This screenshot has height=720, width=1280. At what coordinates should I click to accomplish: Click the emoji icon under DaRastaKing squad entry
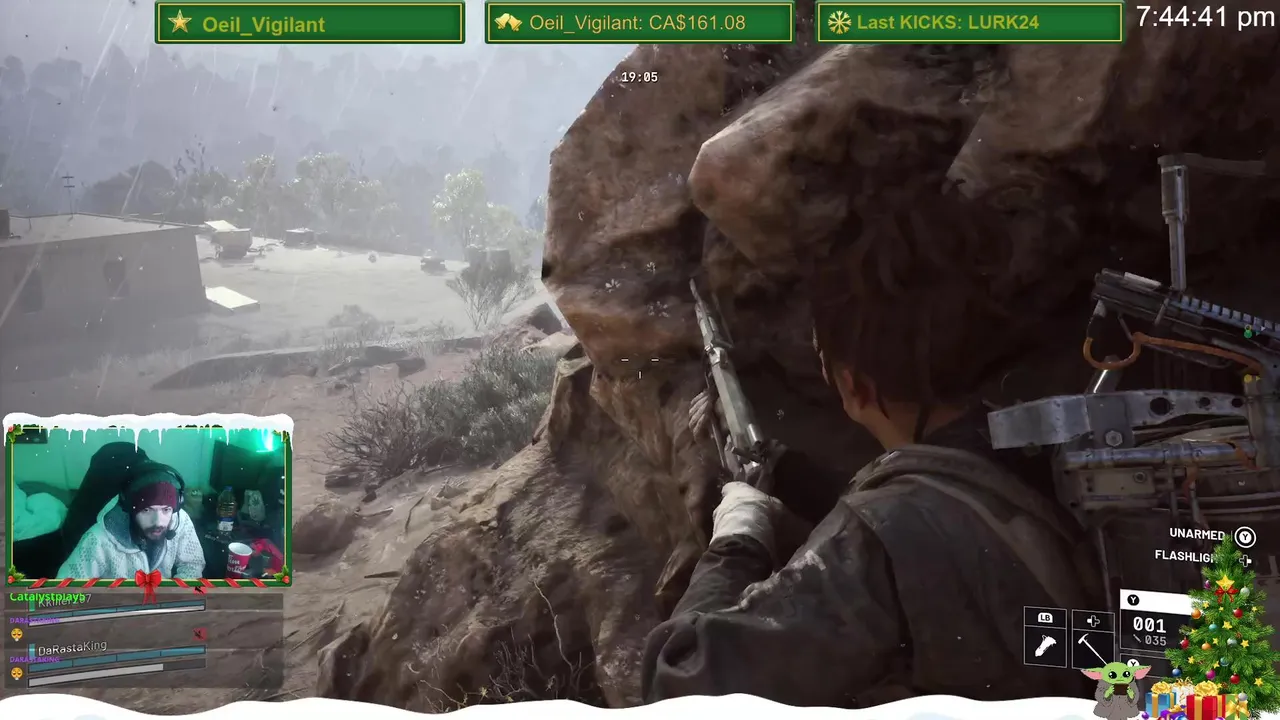click(x=16, y=674)
